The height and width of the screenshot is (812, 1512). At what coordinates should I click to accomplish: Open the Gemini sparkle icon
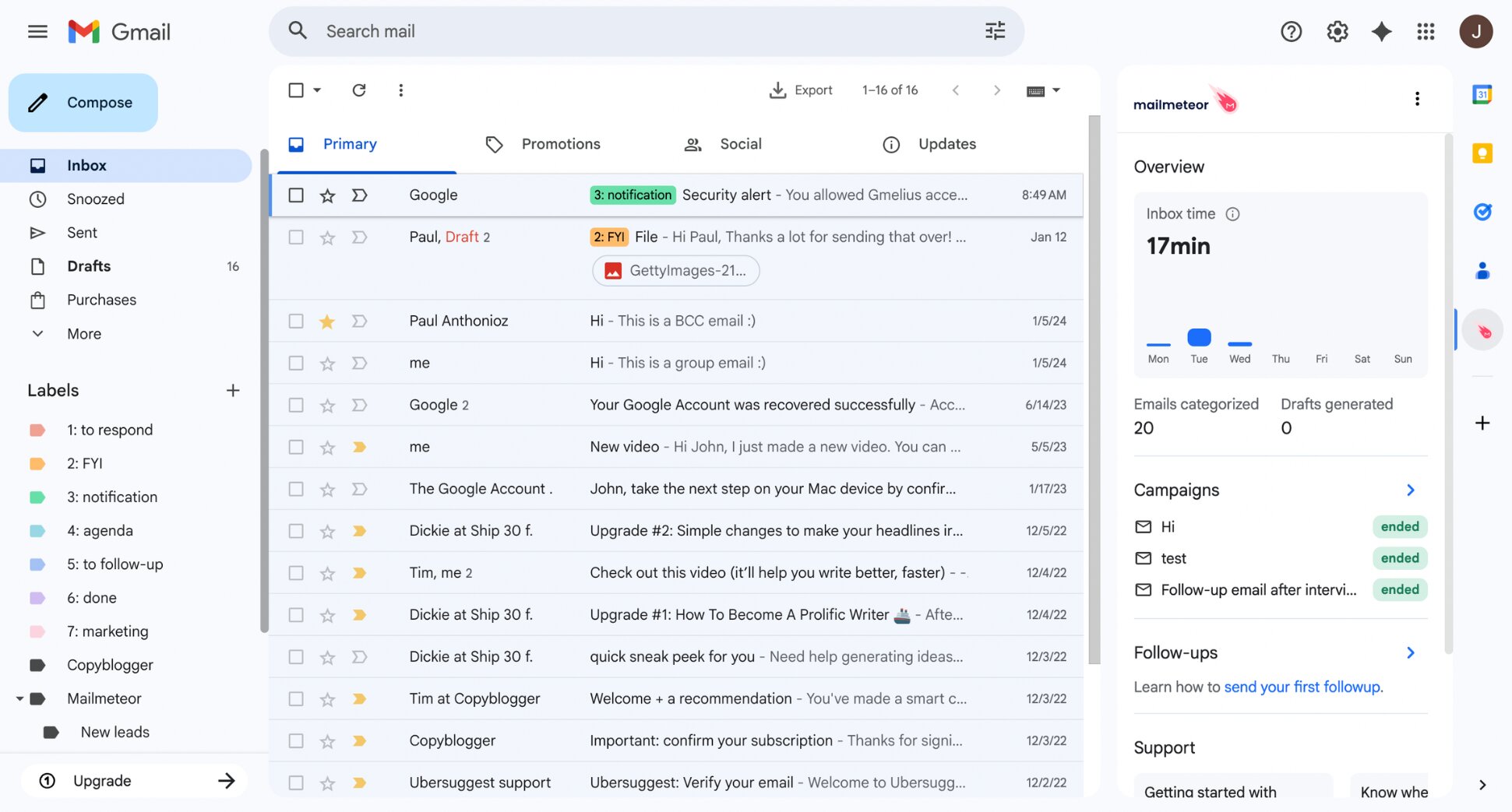[x=1382, y=31]
